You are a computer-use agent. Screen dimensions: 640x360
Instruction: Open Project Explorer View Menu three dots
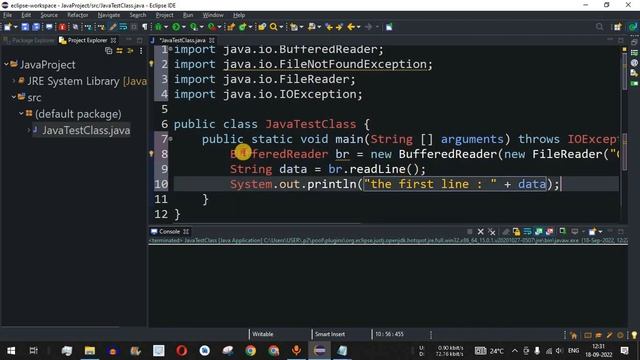141,51
